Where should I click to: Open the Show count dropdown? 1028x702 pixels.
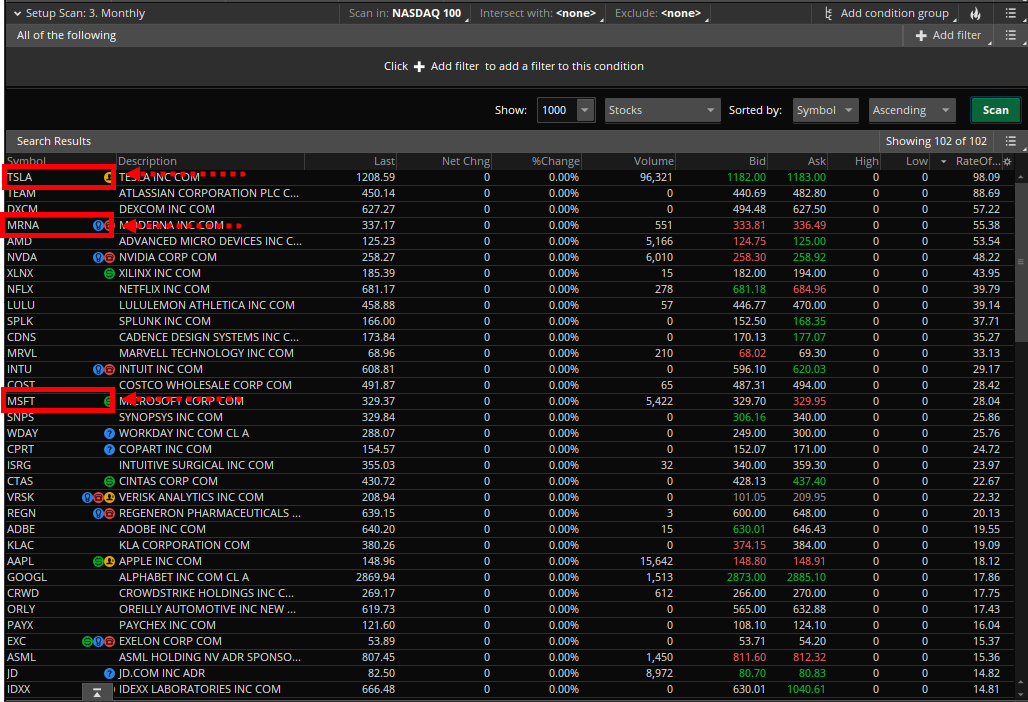[x=586, y=110]
